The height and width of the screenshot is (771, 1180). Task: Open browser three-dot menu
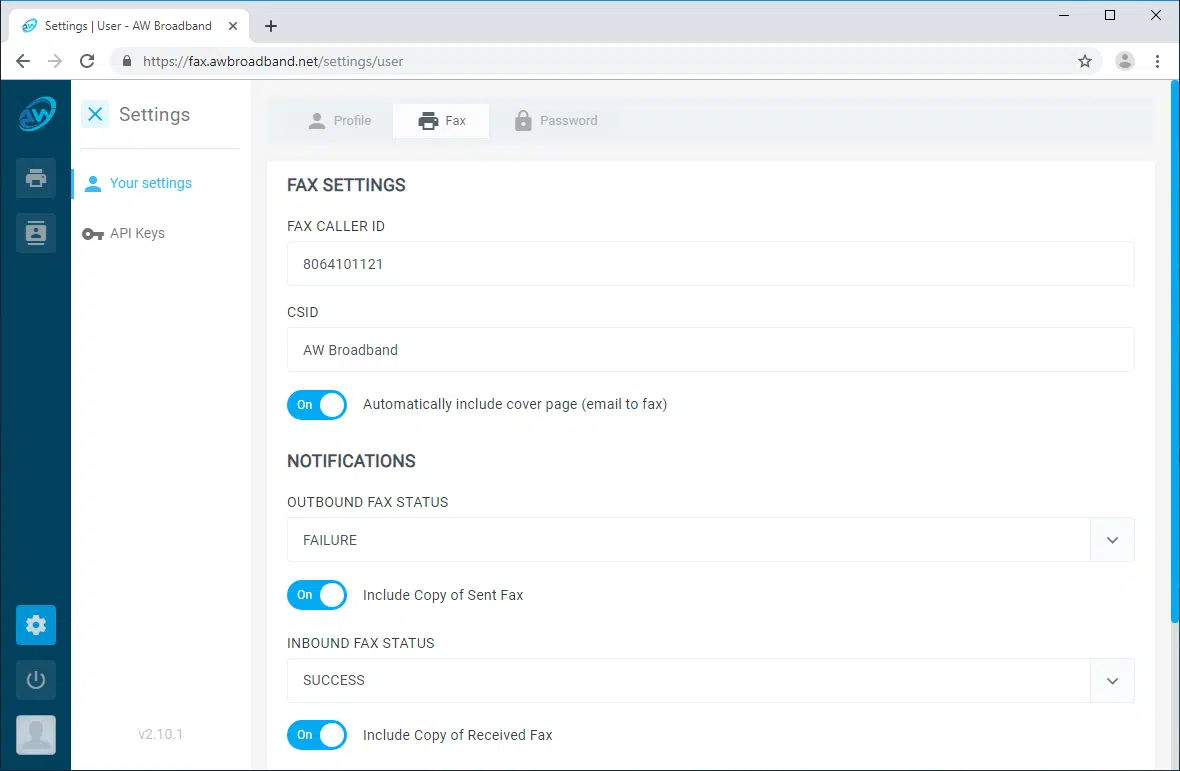point(1157,61)
